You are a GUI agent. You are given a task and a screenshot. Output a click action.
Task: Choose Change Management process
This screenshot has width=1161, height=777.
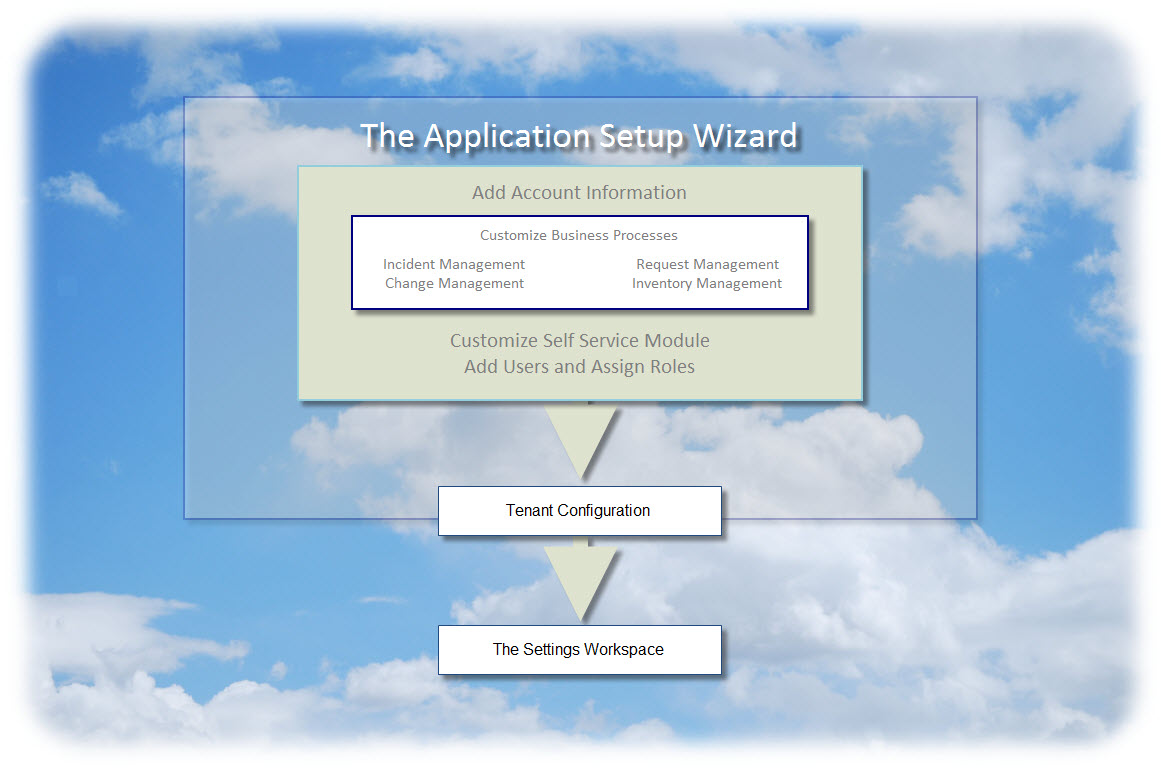click(x=454, y=284)
